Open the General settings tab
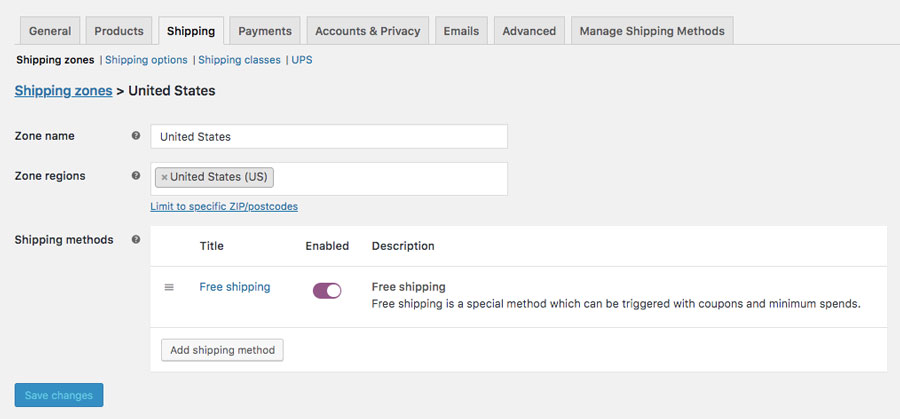Screen dimensions: 900x419 point(50,31)
